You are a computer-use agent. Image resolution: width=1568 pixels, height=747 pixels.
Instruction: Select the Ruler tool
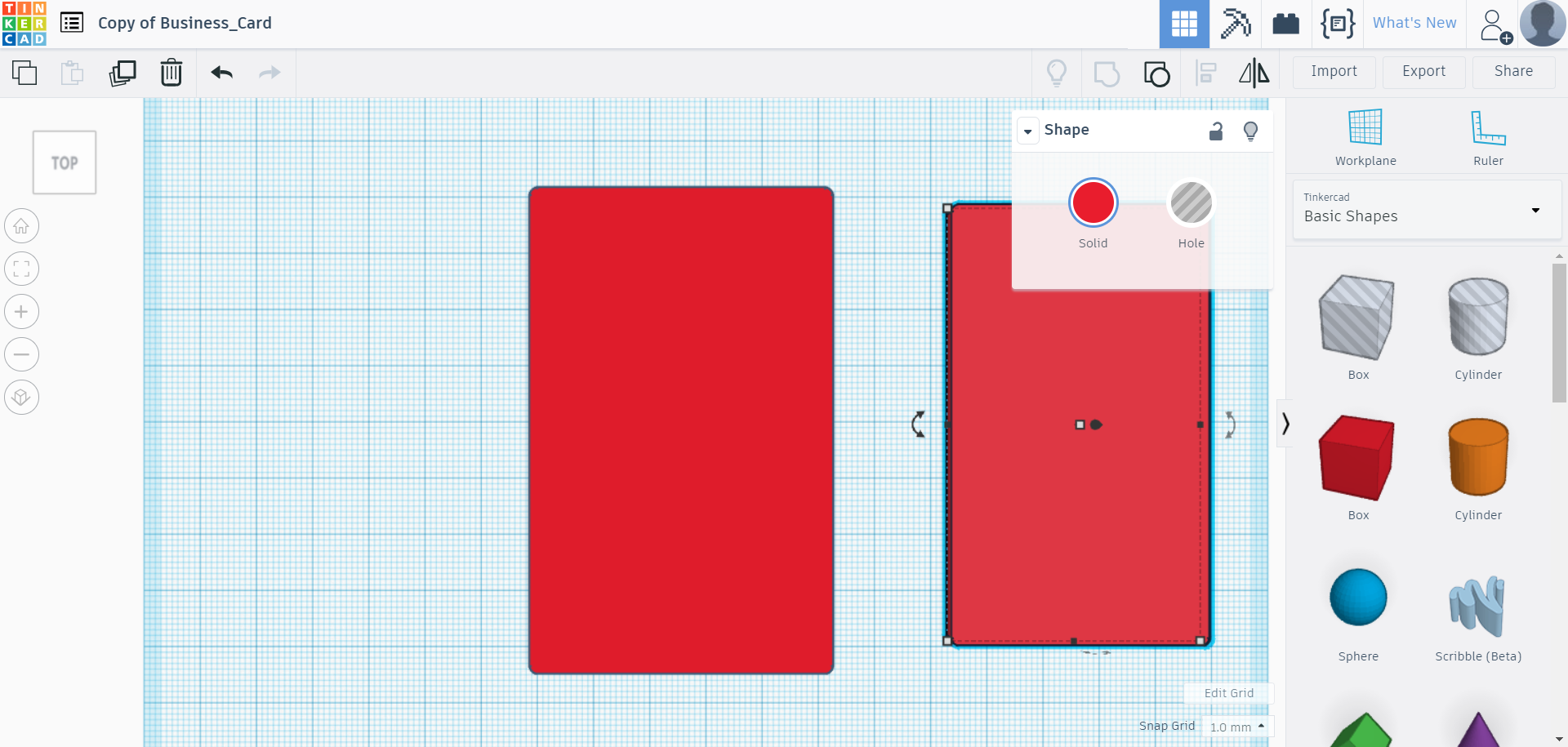click(1488, 137)
